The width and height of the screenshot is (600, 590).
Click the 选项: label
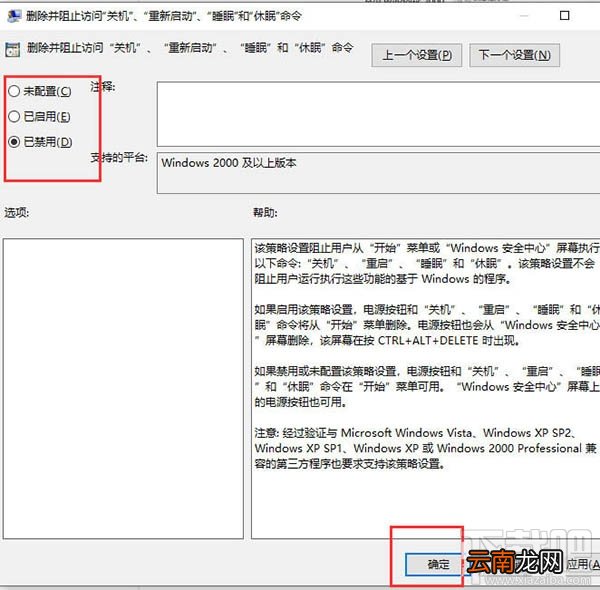tap(16, 212)
